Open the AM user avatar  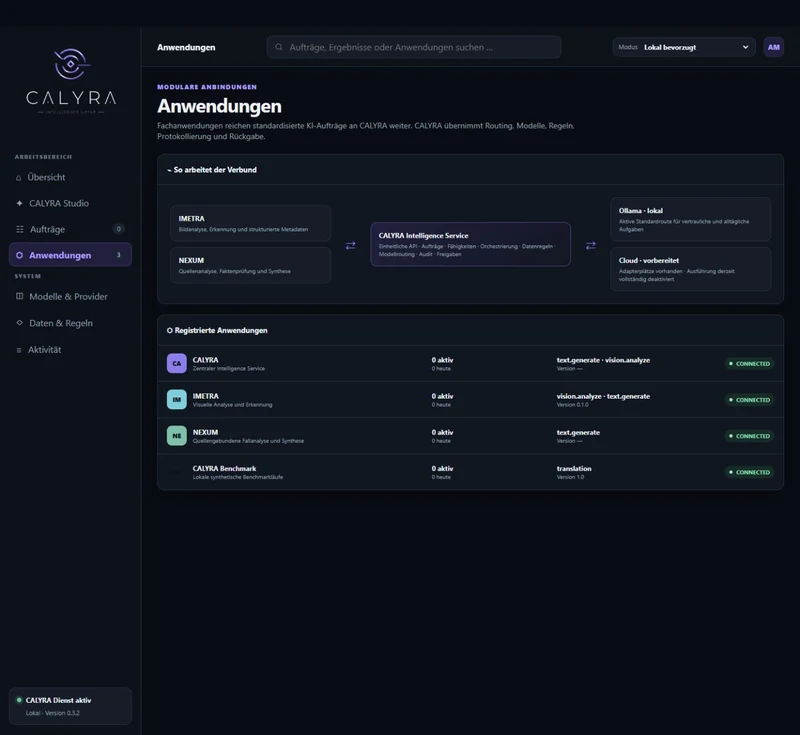[773, 47]
